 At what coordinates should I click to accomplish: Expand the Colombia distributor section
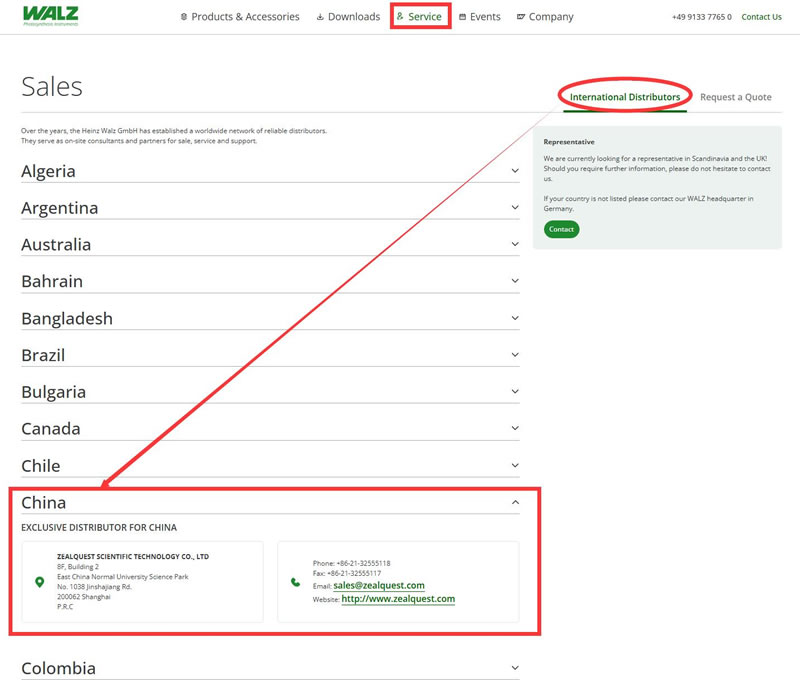[514, 668]
